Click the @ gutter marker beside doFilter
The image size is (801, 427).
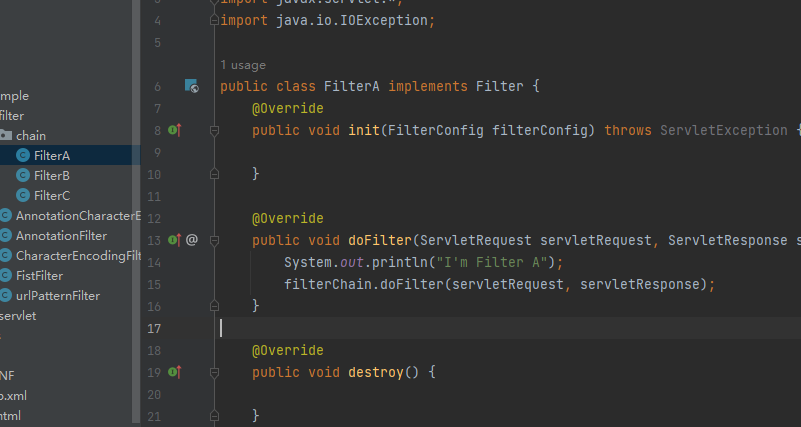[x=192, y=239]
